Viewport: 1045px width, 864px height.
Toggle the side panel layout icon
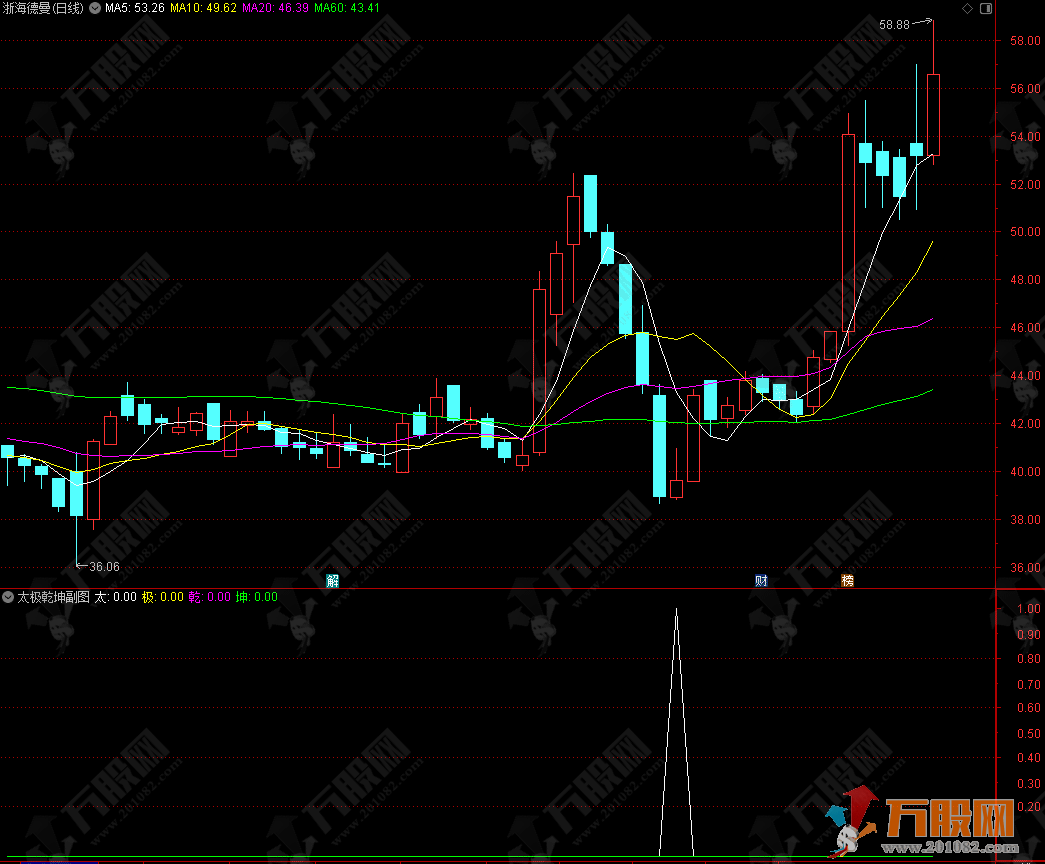[x=986, y=8]
